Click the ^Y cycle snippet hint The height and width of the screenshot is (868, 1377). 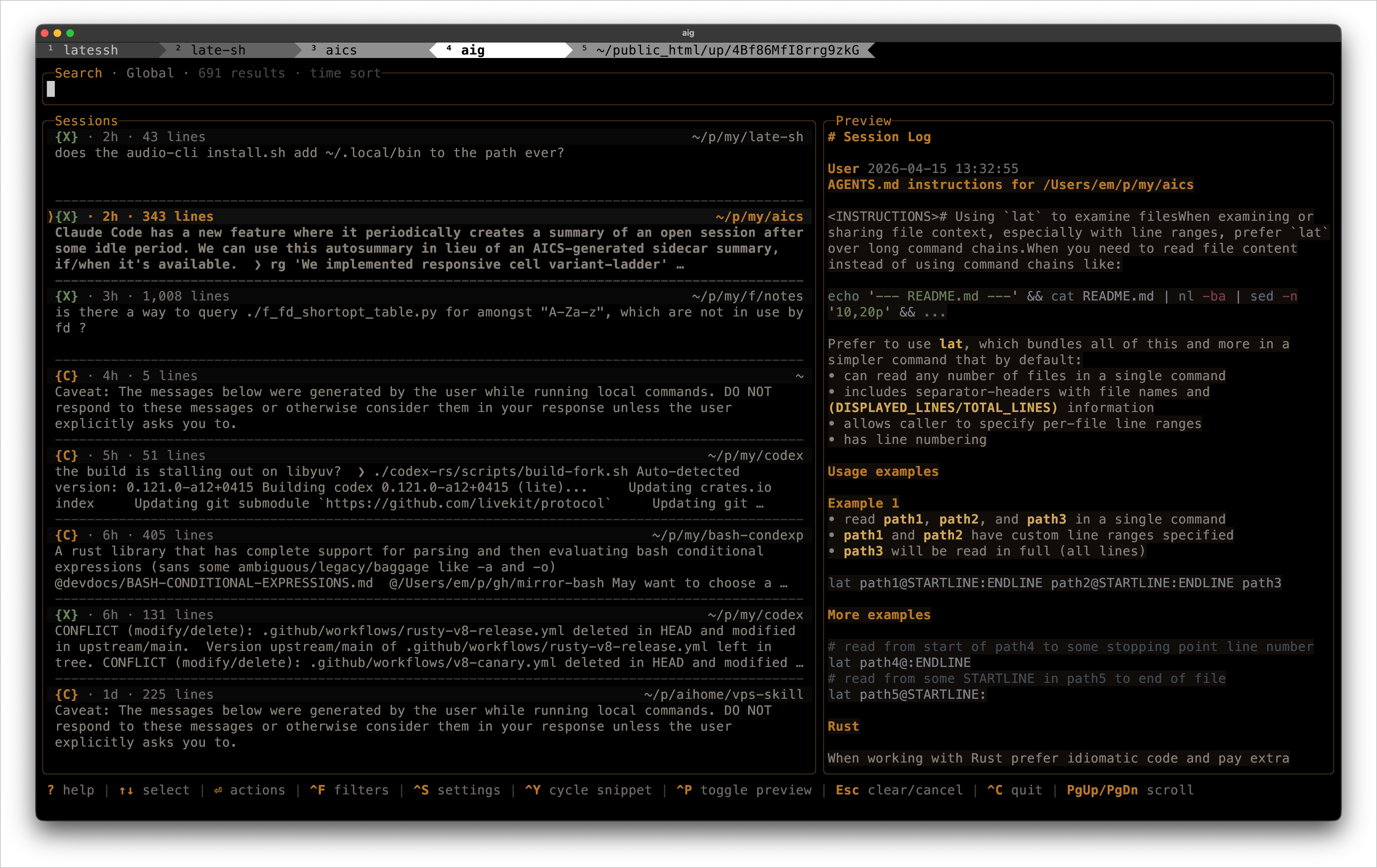coord(588,790)
